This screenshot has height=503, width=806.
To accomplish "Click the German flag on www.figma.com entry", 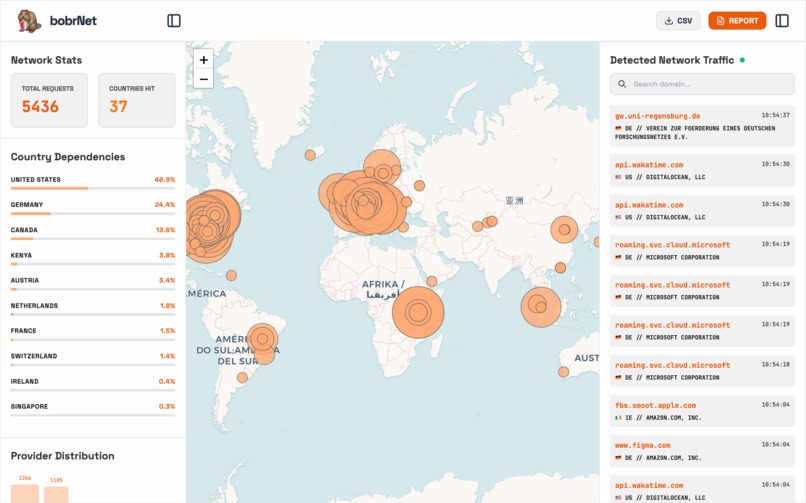I will (x=618, y=458).
